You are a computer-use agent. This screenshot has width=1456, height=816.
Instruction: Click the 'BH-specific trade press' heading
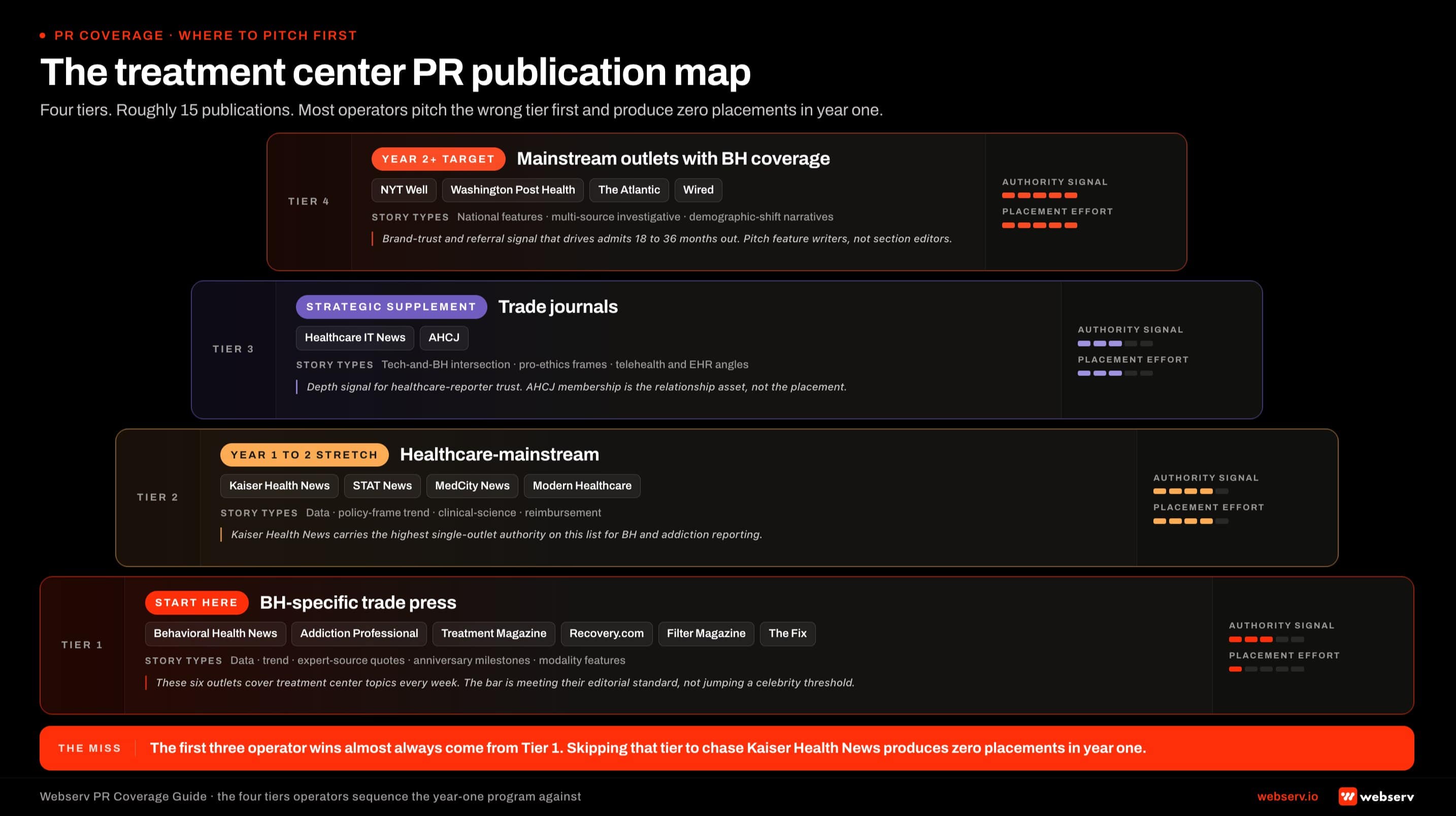coord(358,602)
